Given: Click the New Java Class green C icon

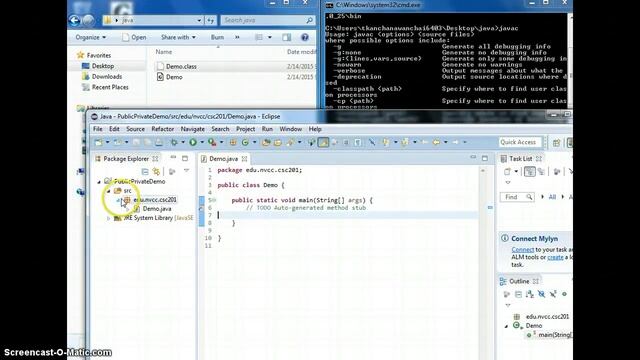Looking at the screenshot, I should tap(245, 142).
